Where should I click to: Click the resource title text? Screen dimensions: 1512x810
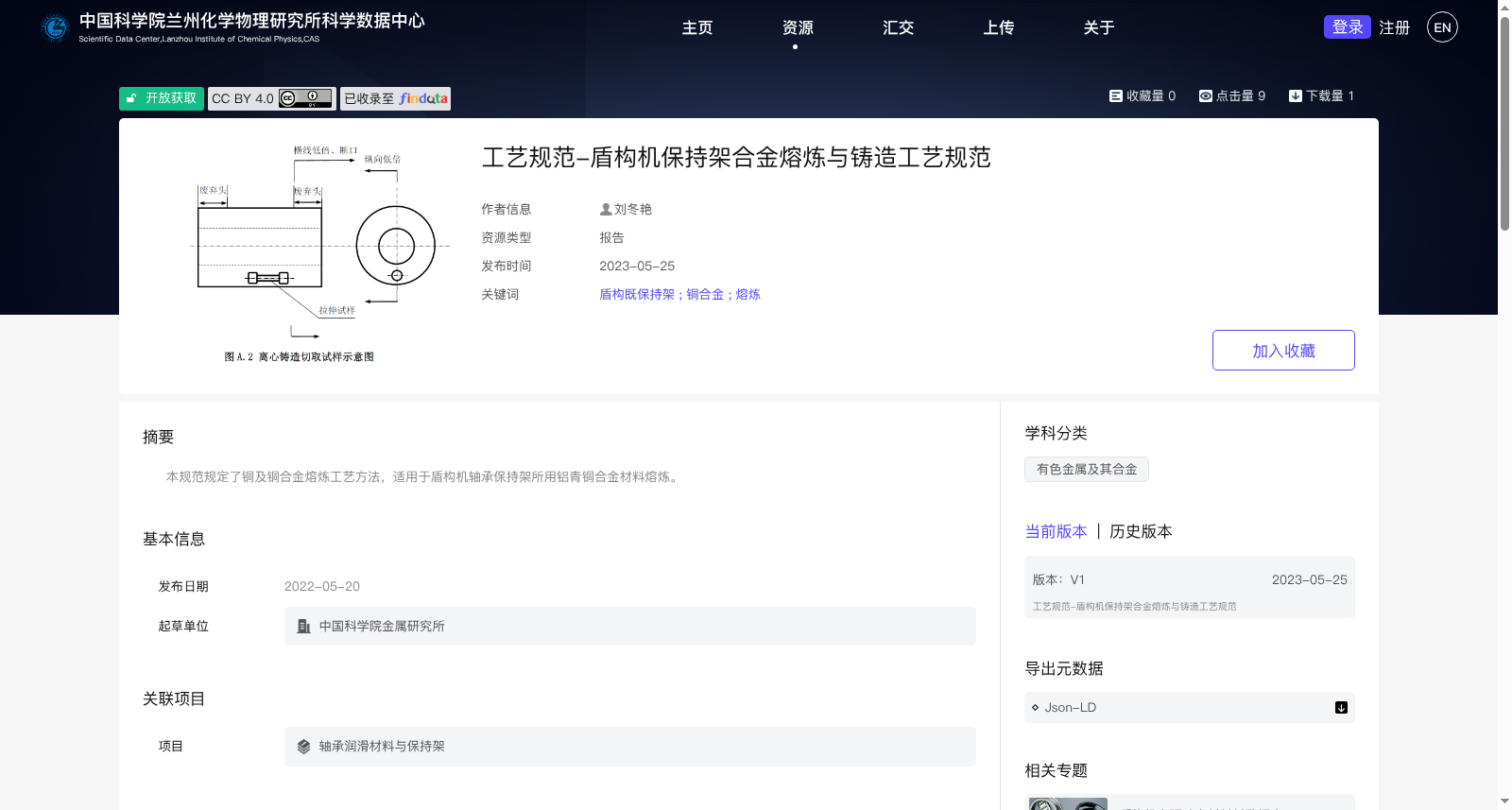736,158
